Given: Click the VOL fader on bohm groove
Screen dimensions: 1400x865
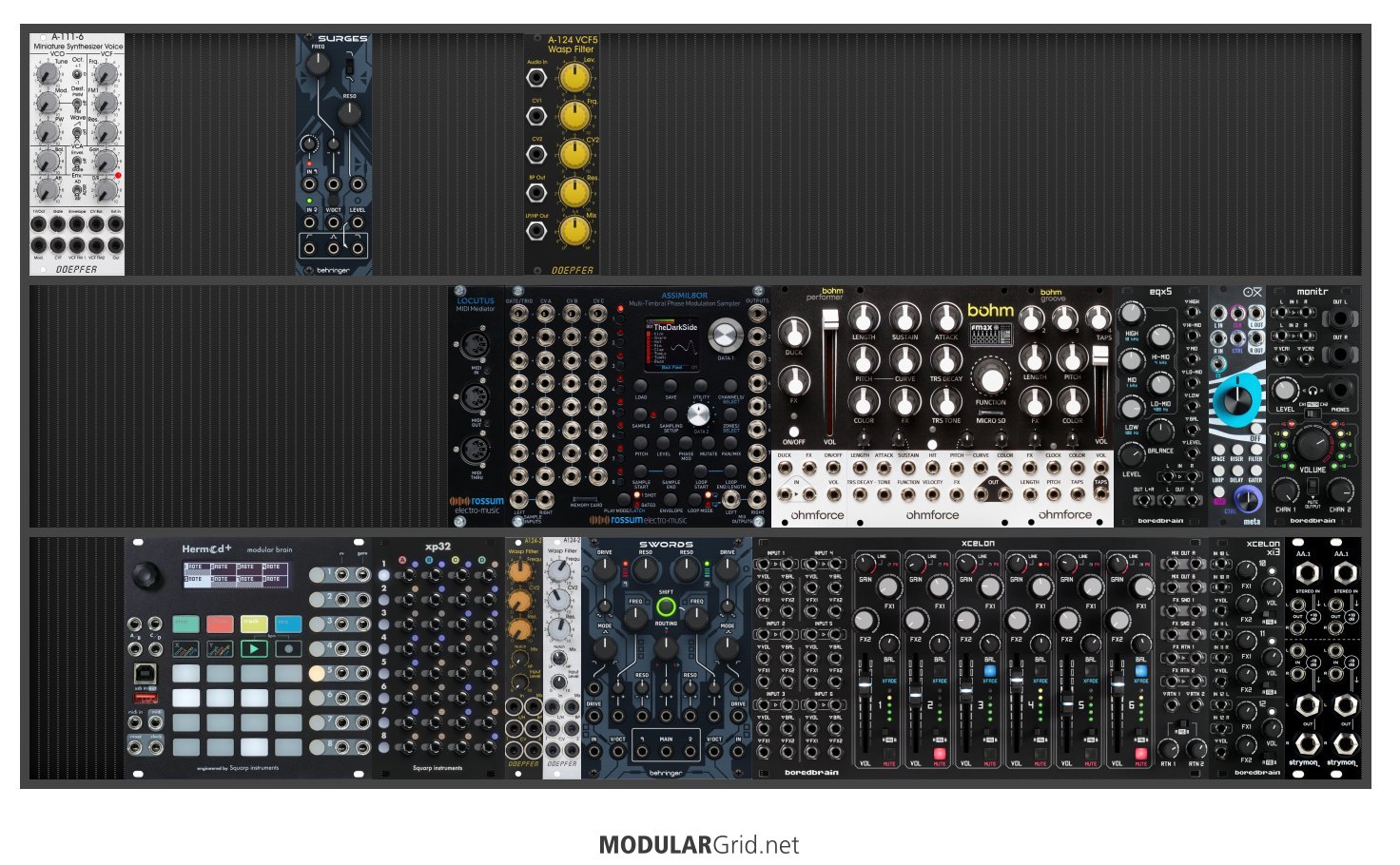Looking at the screenshot, I should (x=1101, y=357).
